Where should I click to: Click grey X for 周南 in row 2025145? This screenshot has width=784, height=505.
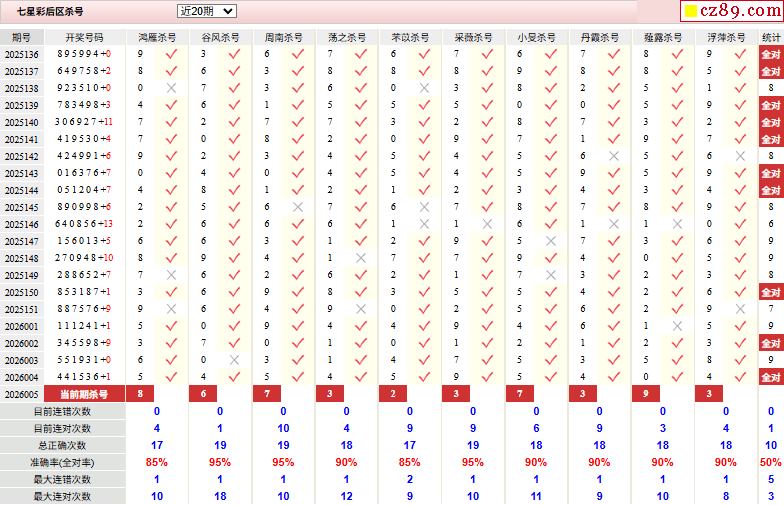click(x=298, y=207)
